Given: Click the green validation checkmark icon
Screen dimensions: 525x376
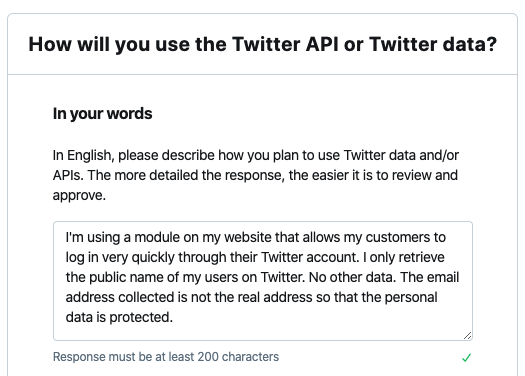Looking at the screenshot, I should (466, 358).
